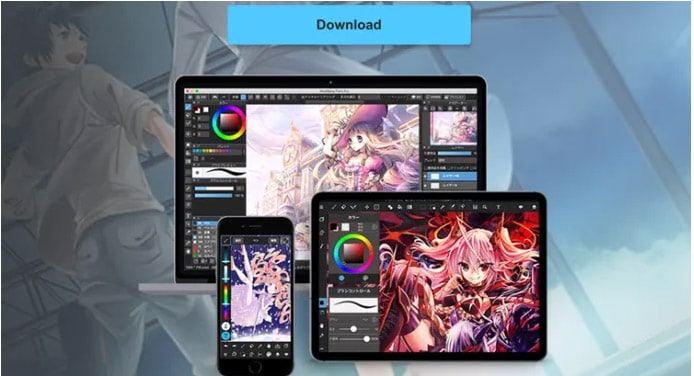694x376 pixels.
Task: Switch to the palette tab under the tablet color wheel
Action: [366, 278]
